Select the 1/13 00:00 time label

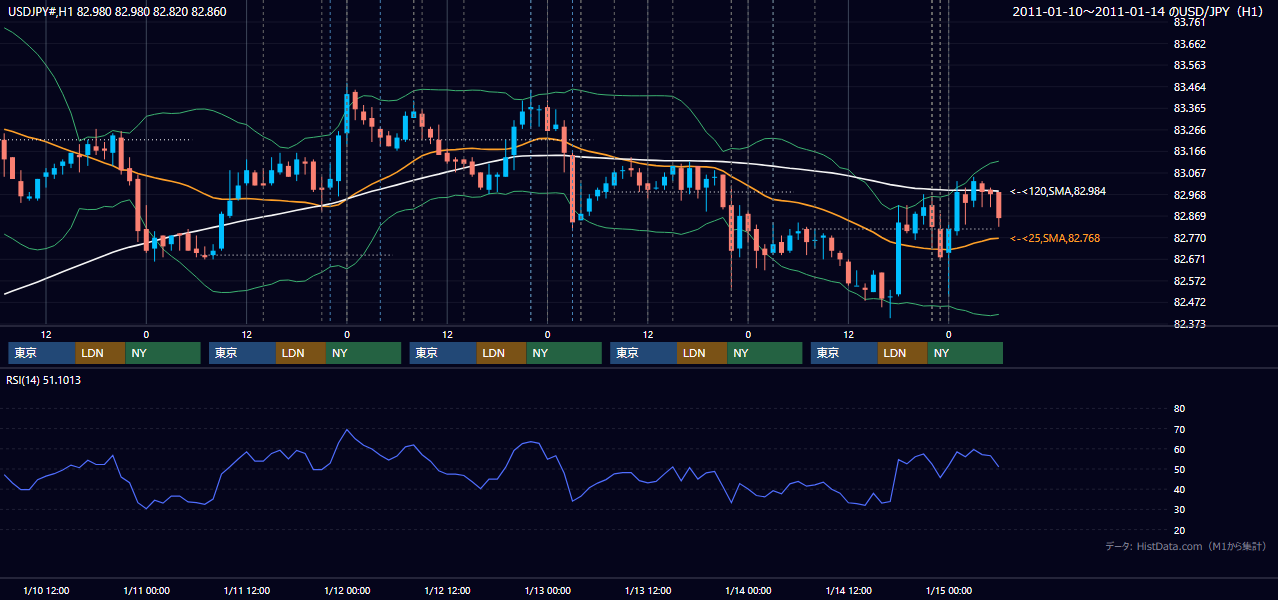click(x=547, y=590)
